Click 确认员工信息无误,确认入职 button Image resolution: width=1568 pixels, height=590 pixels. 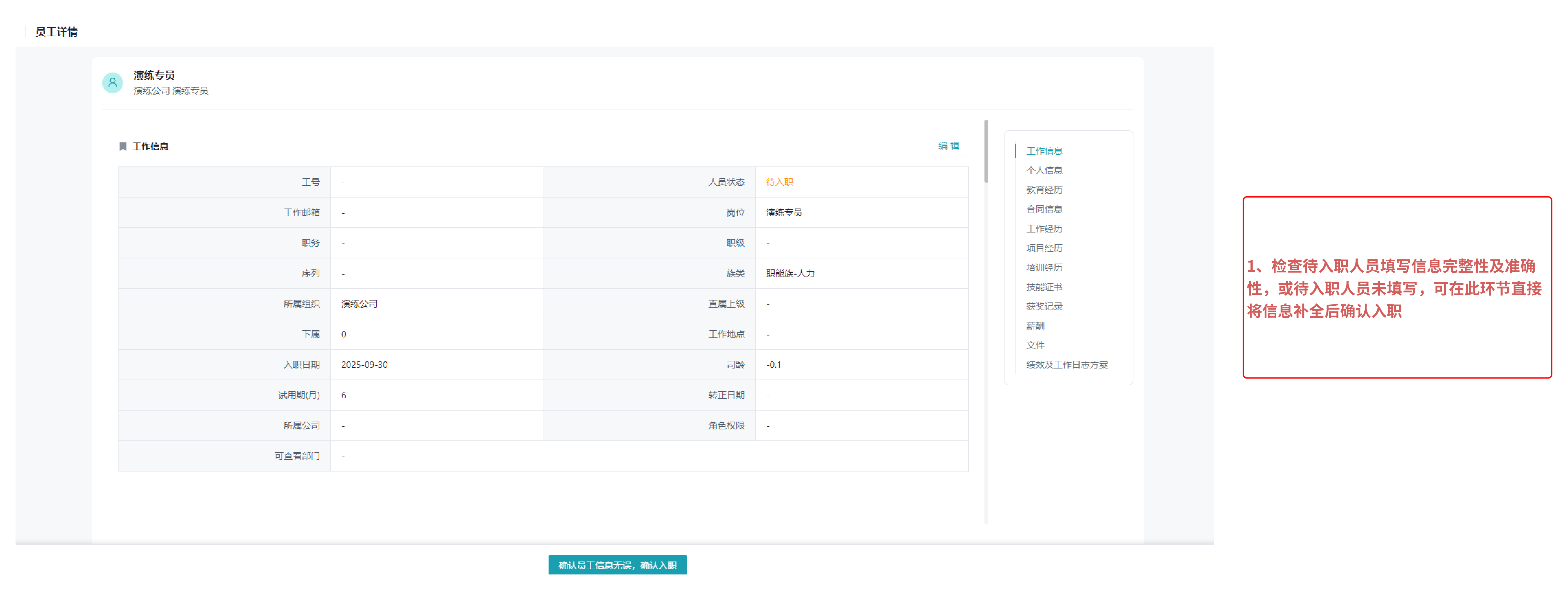tap(617, 564)
